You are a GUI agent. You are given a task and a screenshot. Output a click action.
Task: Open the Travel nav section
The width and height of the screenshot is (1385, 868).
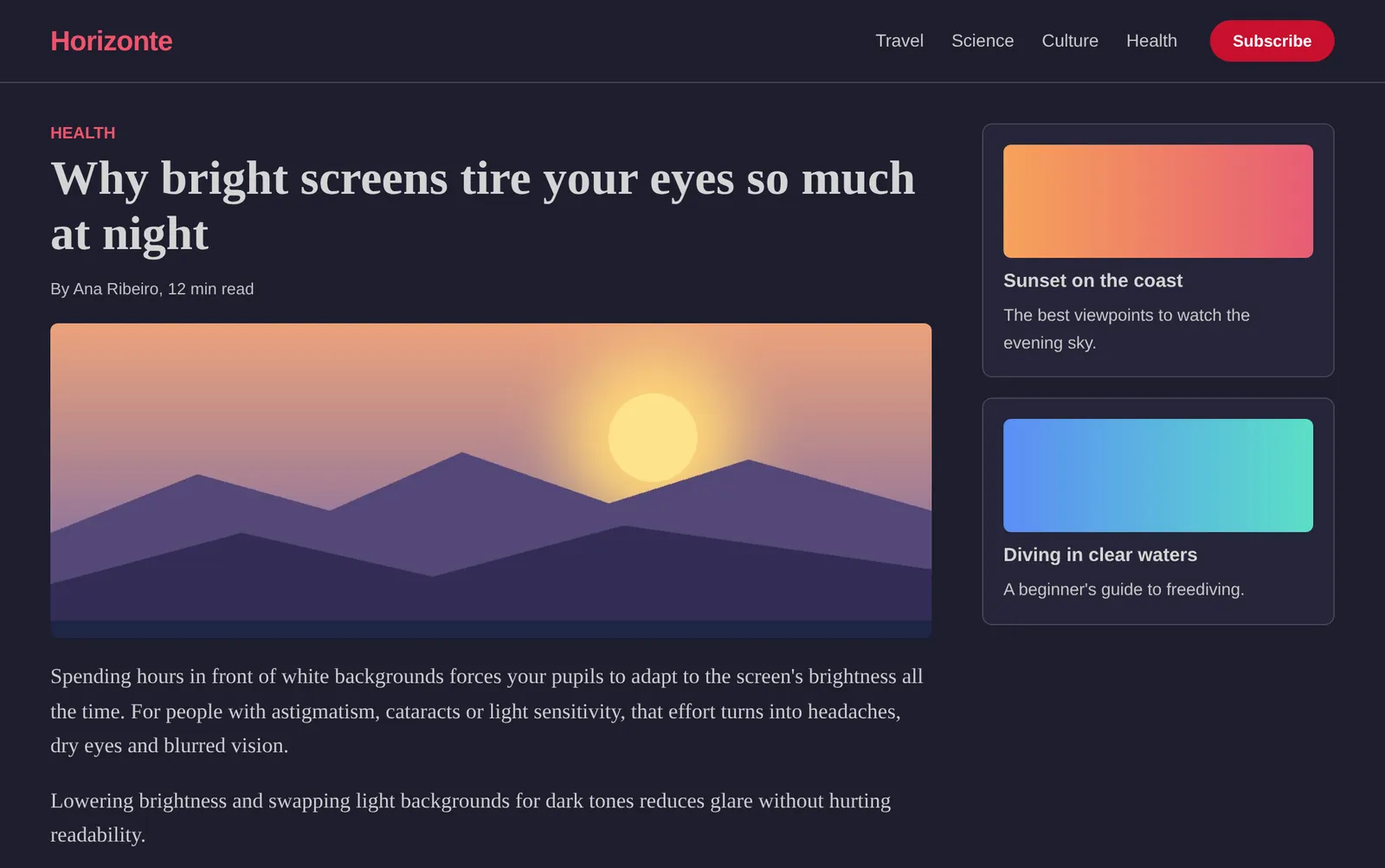899,41
